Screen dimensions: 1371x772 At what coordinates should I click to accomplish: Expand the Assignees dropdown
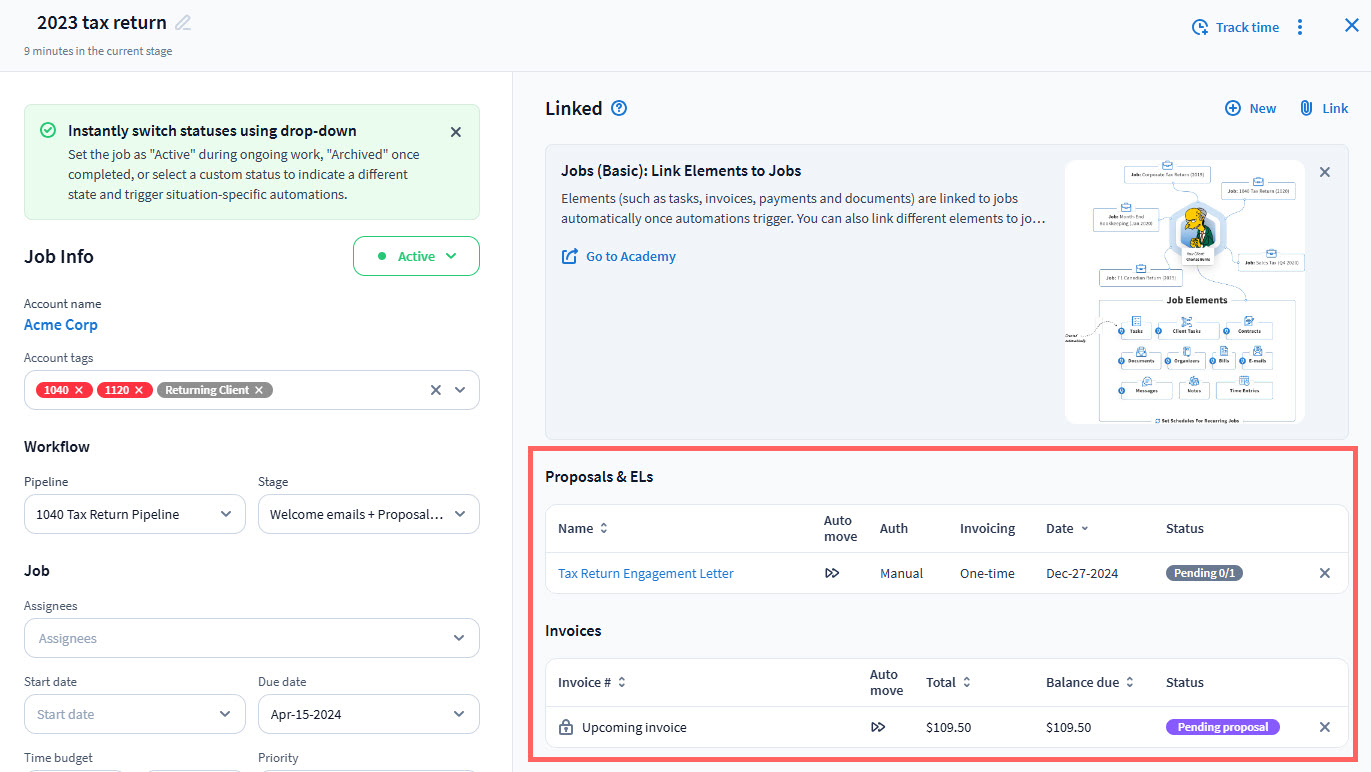pos(251,638)
